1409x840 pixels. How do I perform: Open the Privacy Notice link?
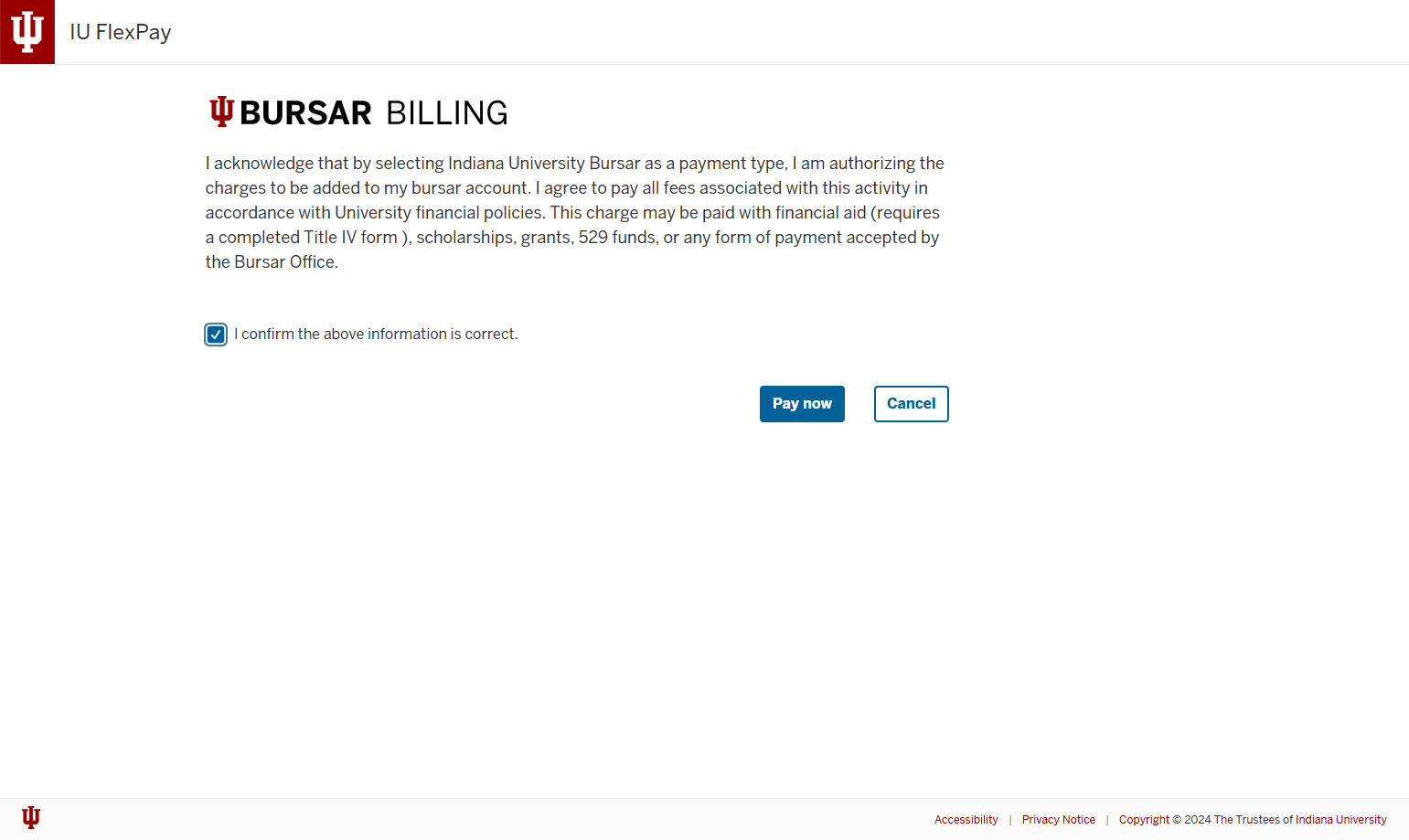coord(1058,820)
